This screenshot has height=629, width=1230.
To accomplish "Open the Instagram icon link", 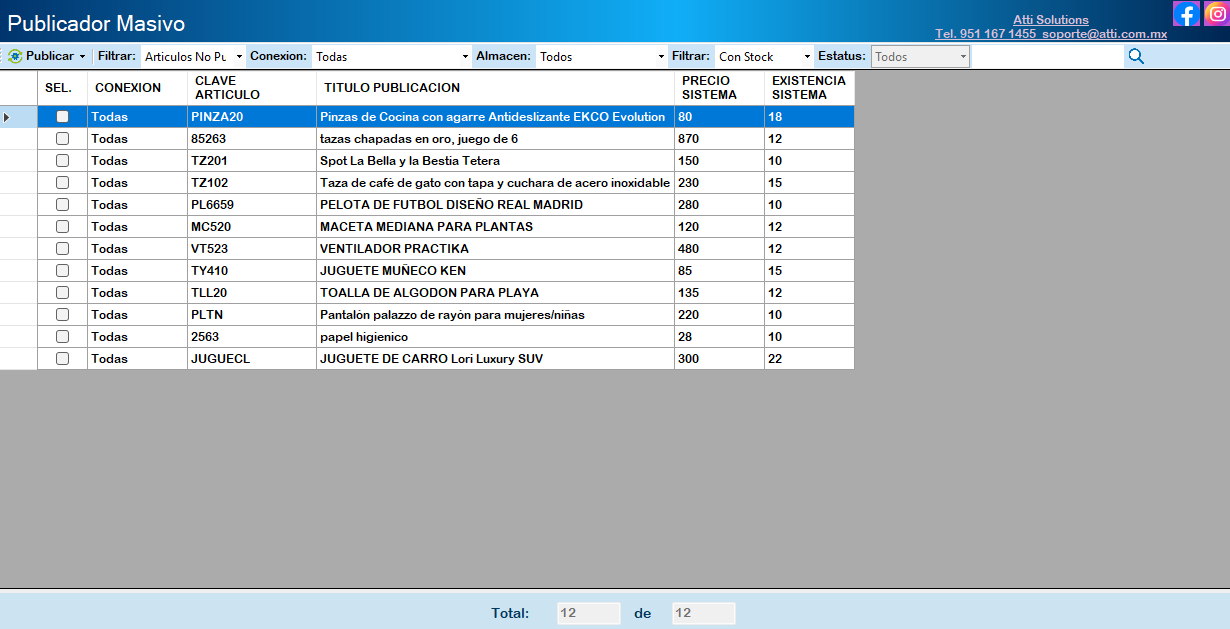I will pyautogui.click(x=1216, y=14).
